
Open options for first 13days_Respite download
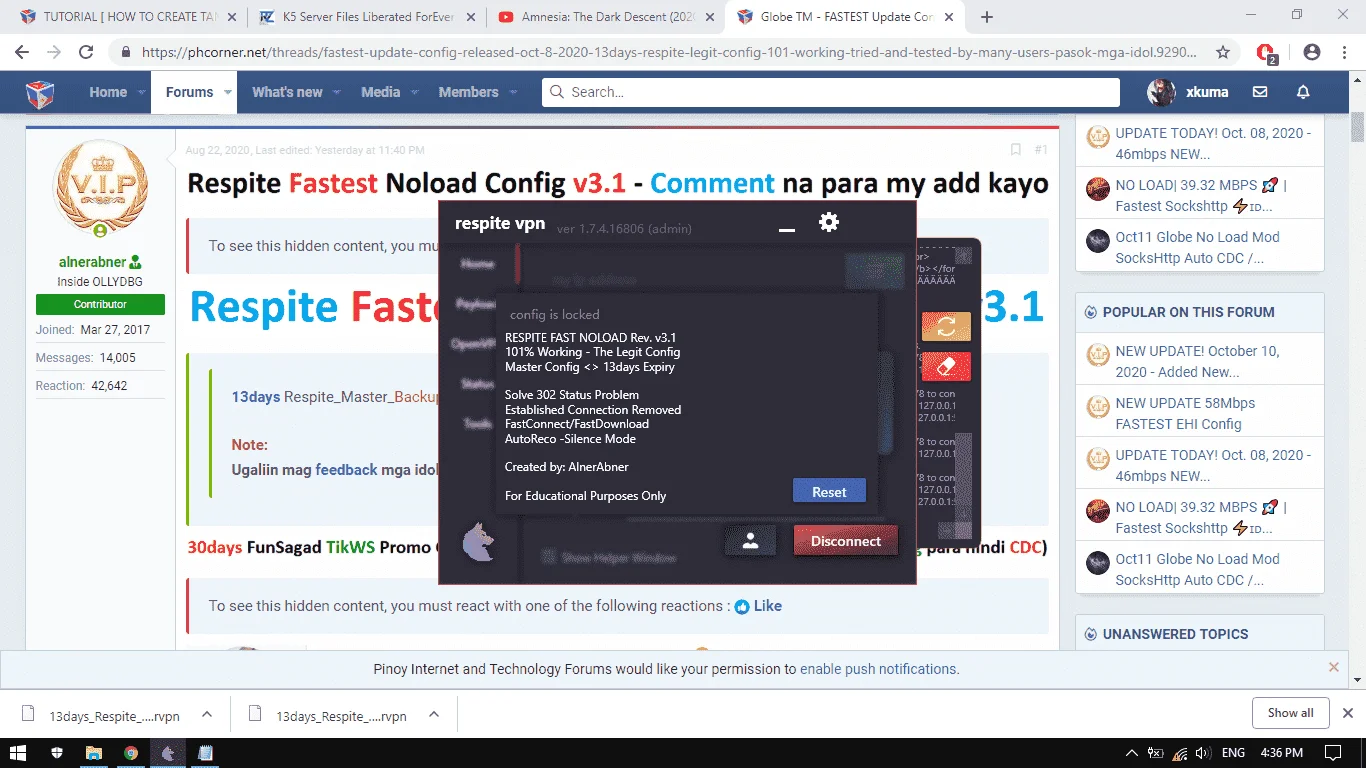point(206,715)
